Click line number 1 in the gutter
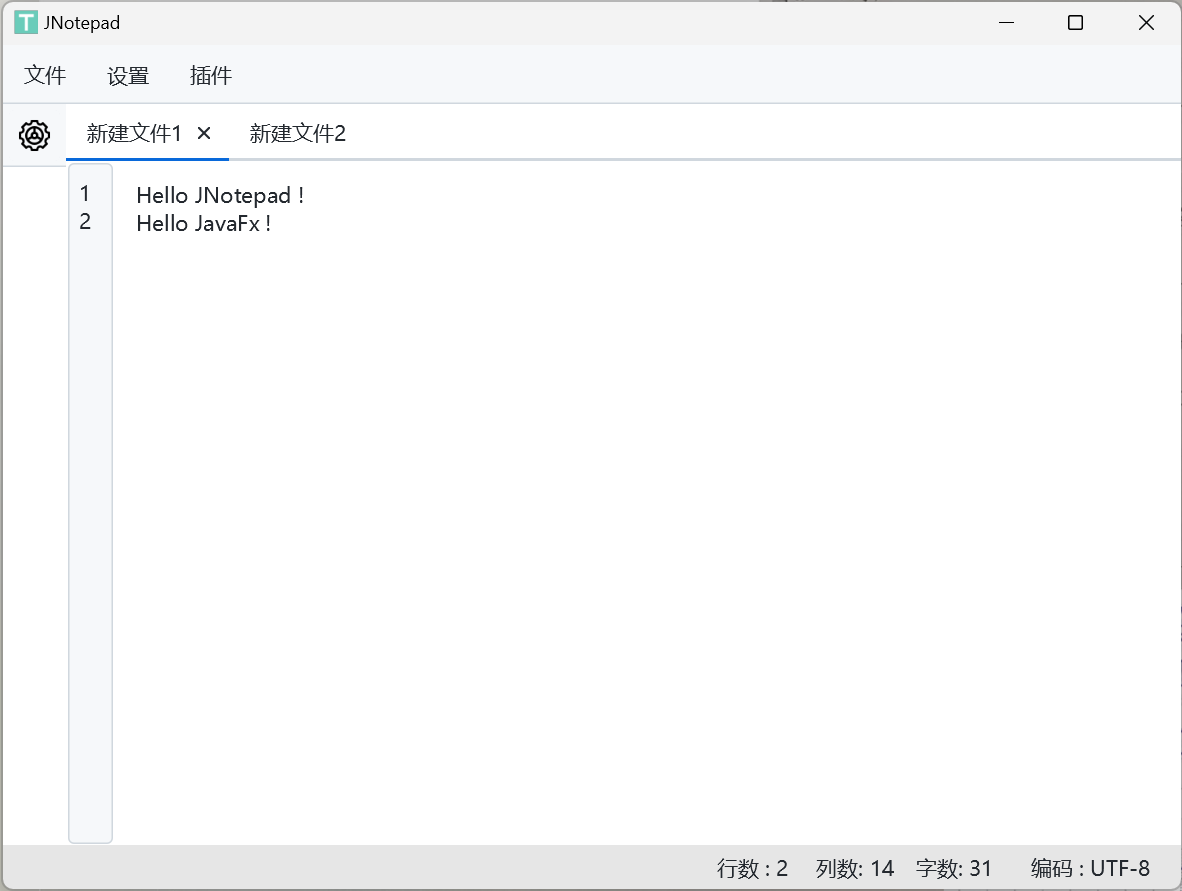1182x891 pixels. (85, 194)
